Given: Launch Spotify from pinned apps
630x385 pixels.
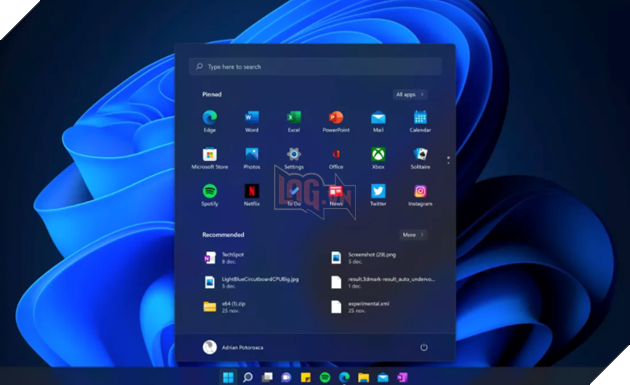Looking at the screenshot, I should point(209,195).
